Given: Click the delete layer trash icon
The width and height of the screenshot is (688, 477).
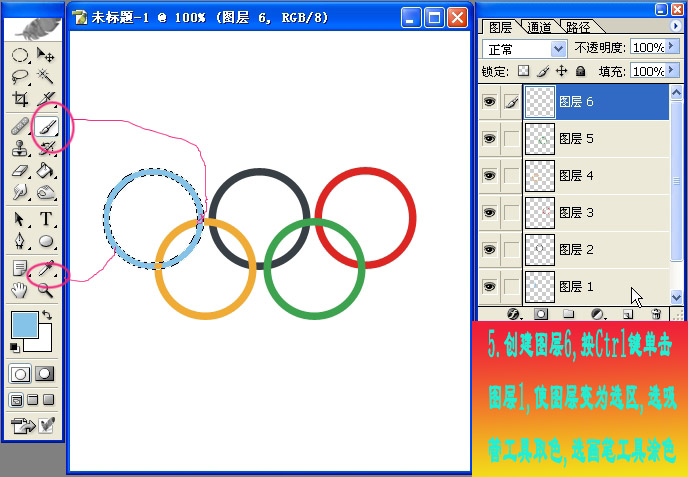Looking at the screenshot, I should pos(656,314).
